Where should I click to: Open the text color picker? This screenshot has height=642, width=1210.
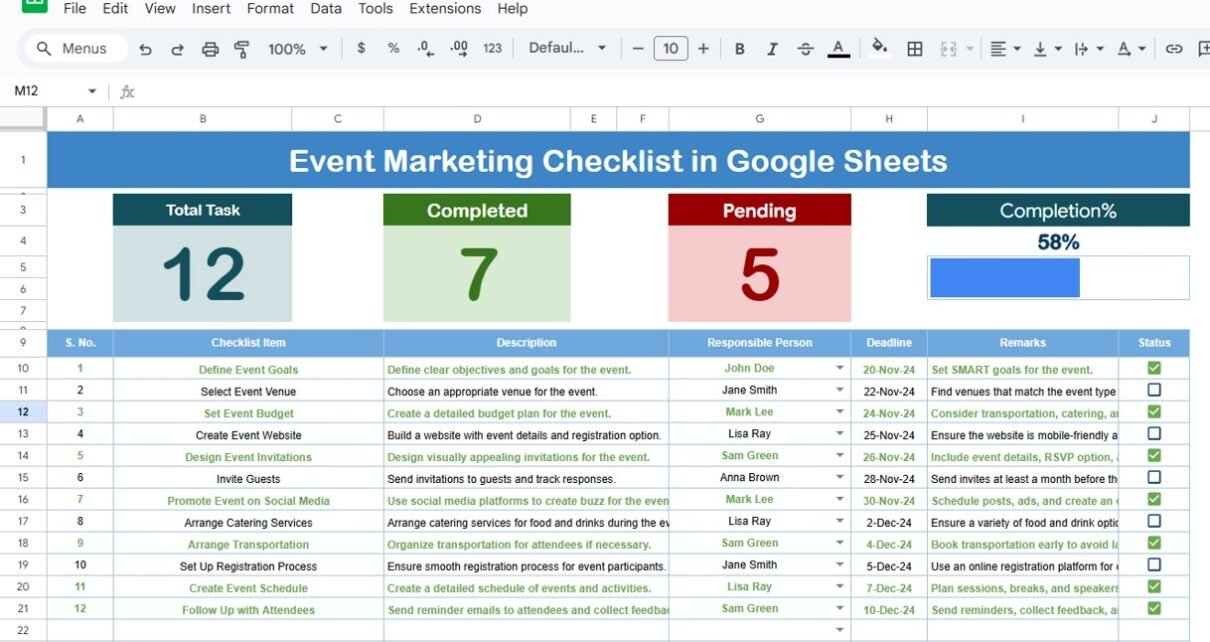point(838,48)
